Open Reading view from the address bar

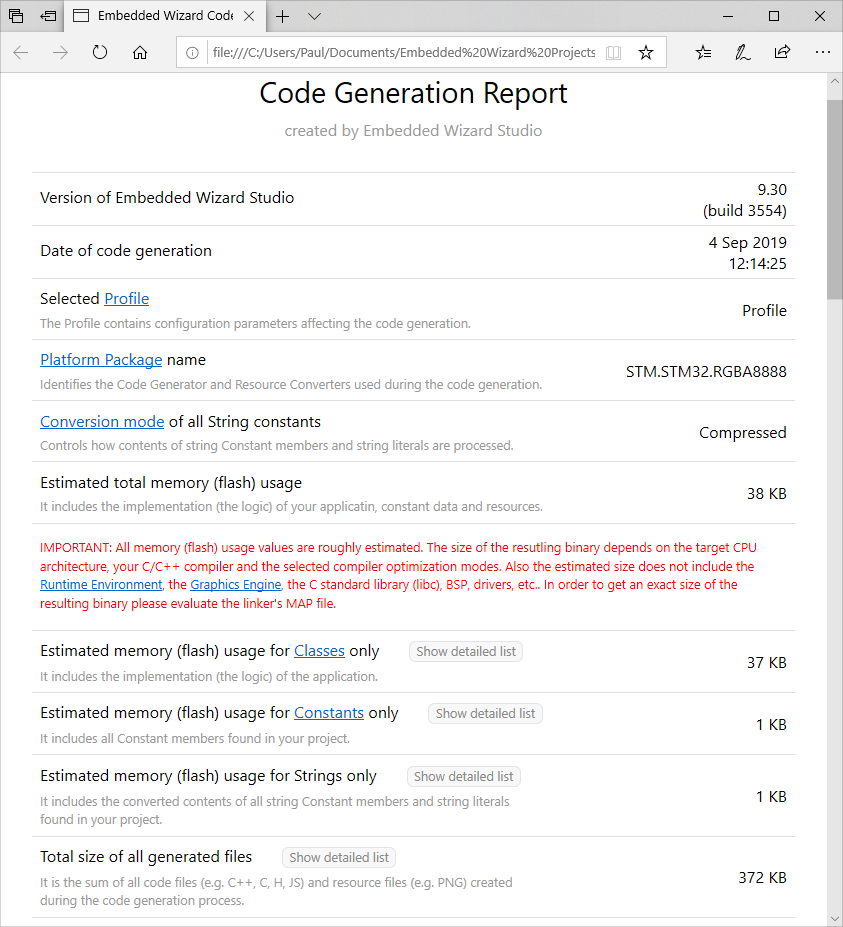pyautogui.click(x=614, y=52)
